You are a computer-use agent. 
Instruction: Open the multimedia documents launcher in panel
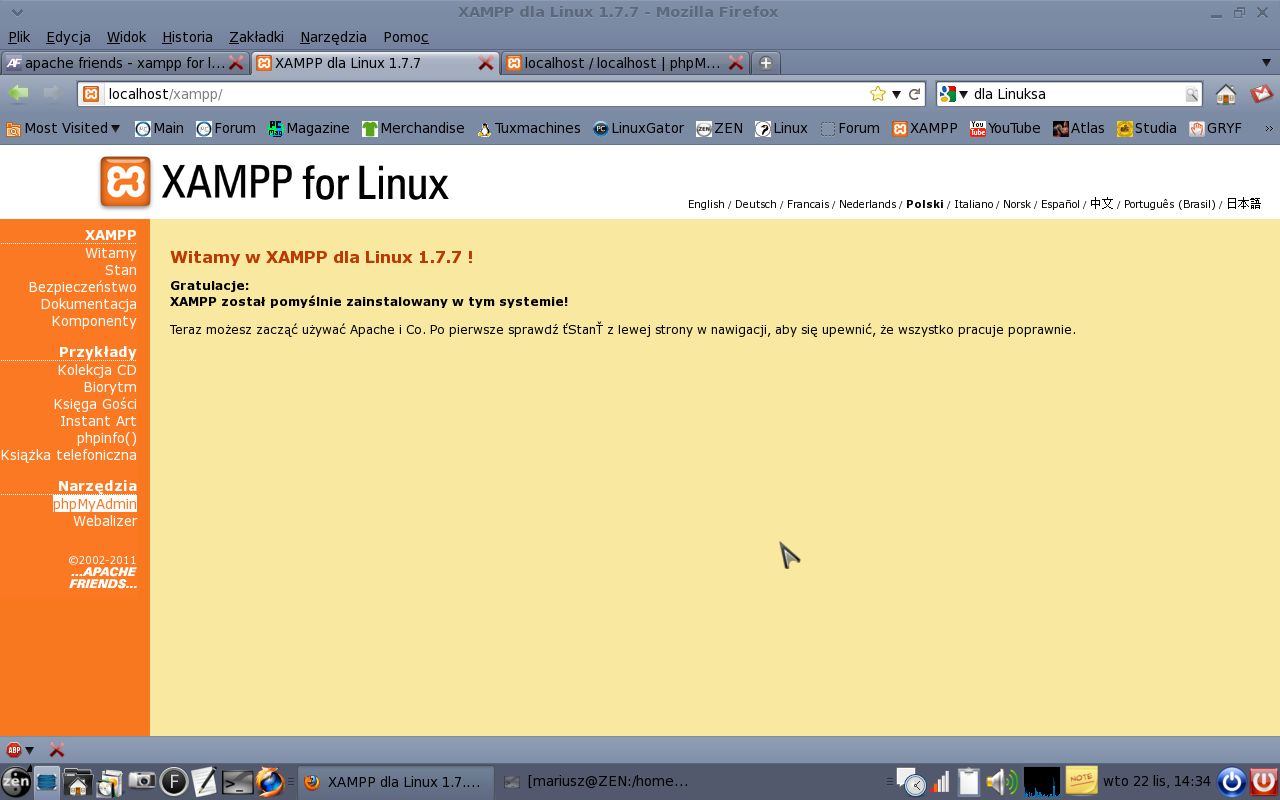point(110,781)
